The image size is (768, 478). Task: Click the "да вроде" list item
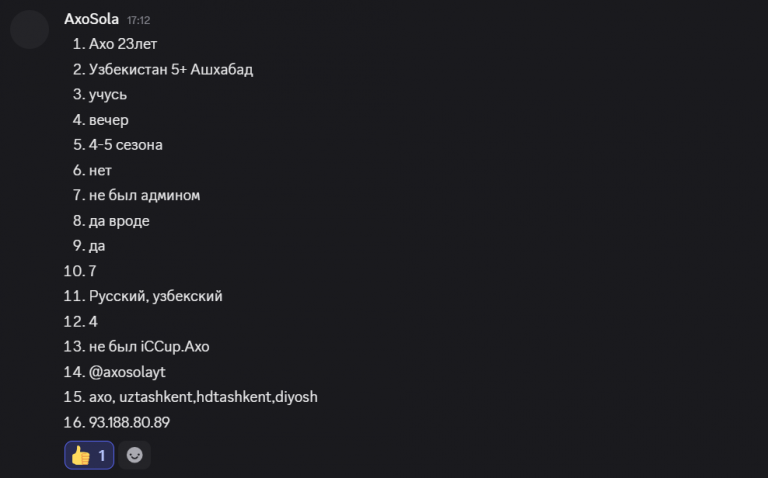(118, 220)
